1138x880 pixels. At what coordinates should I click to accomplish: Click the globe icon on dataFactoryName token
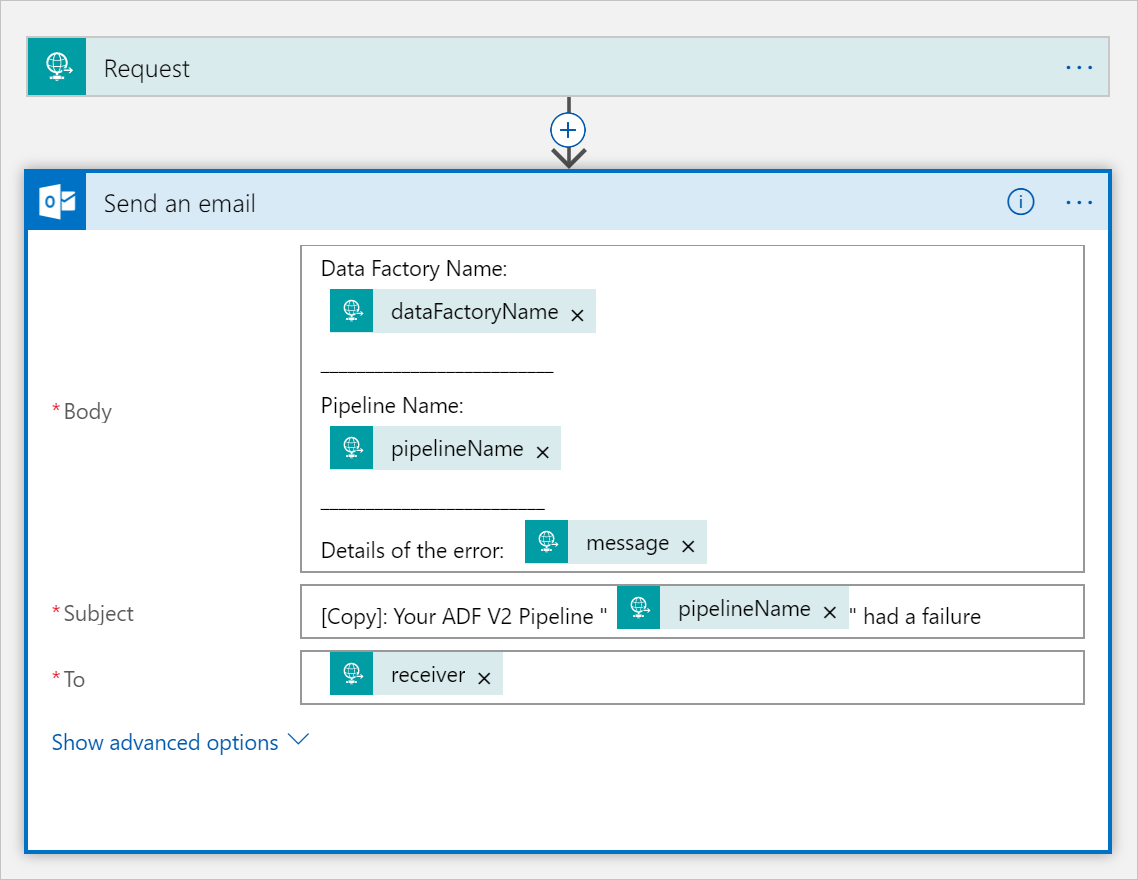point(351,310)
